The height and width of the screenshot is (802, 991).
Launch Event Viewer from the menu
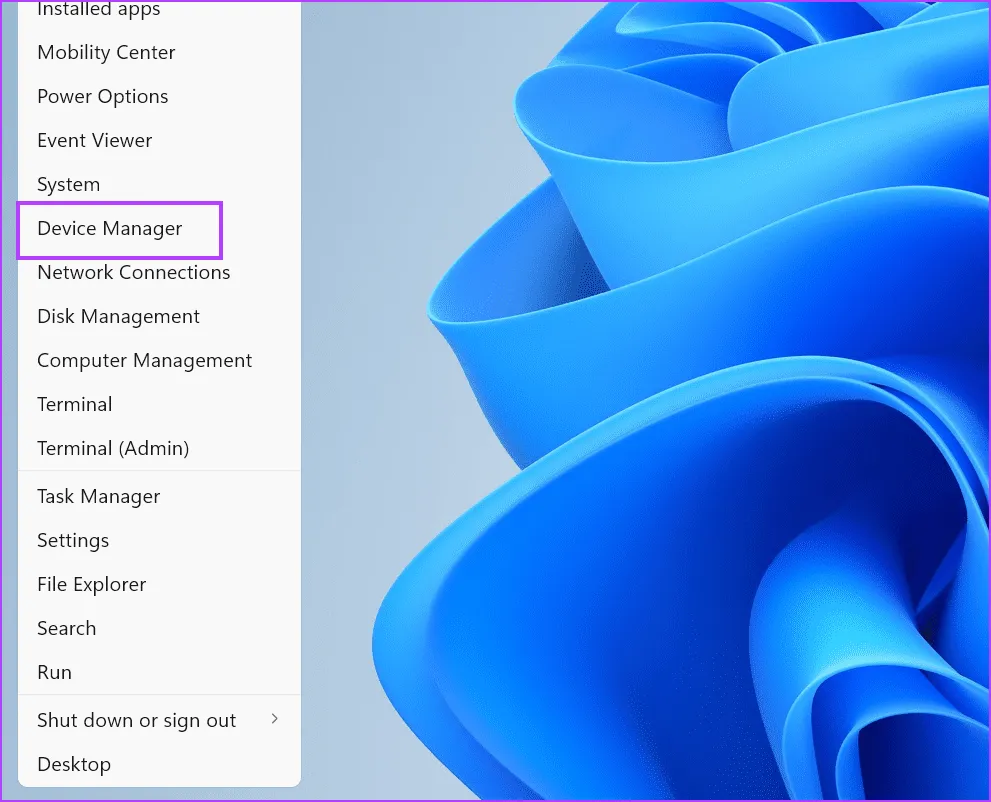click(x=94, y=141)
